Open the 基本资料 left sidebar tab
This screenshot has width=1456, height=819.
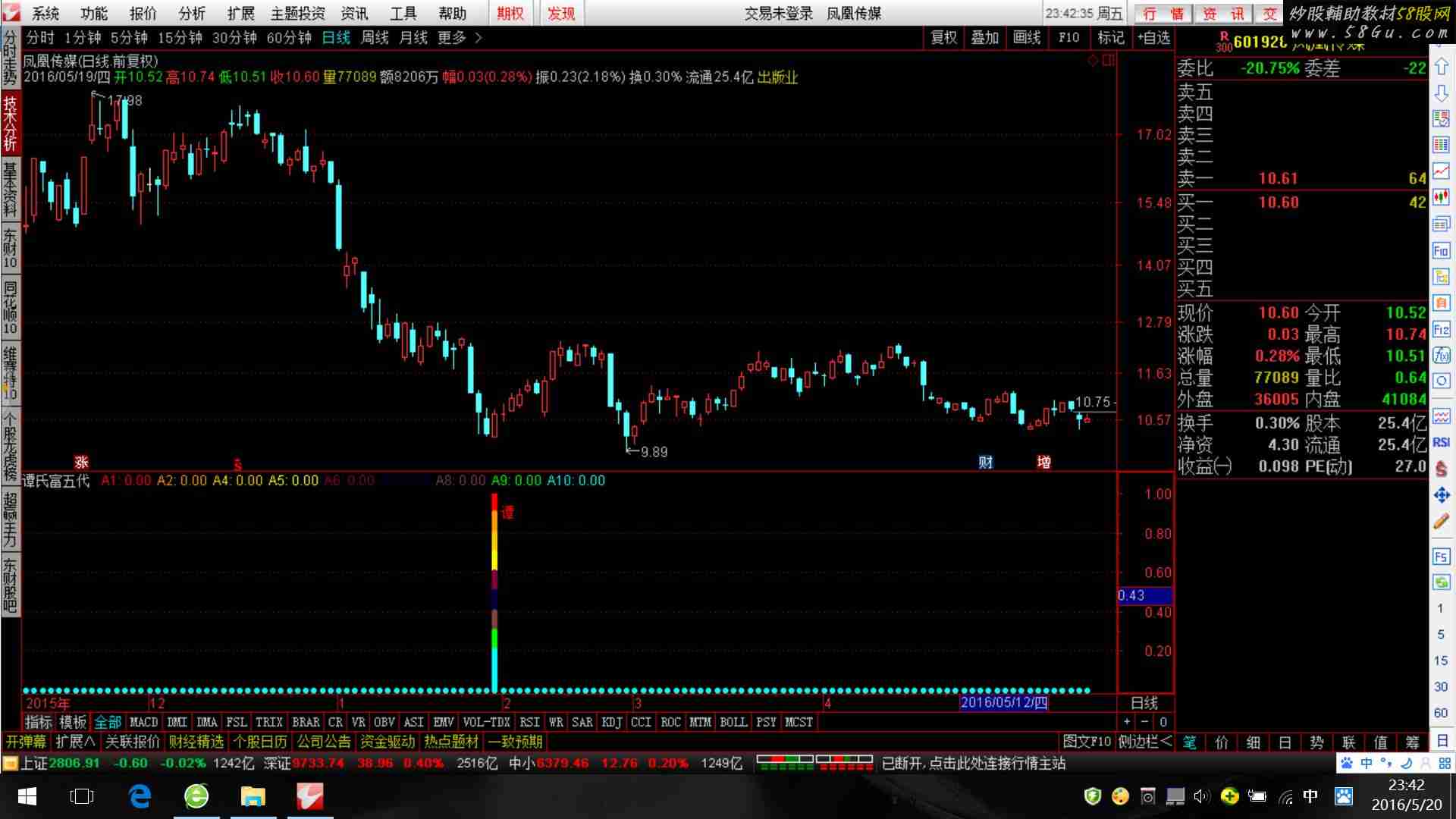(x=10, y=189)
